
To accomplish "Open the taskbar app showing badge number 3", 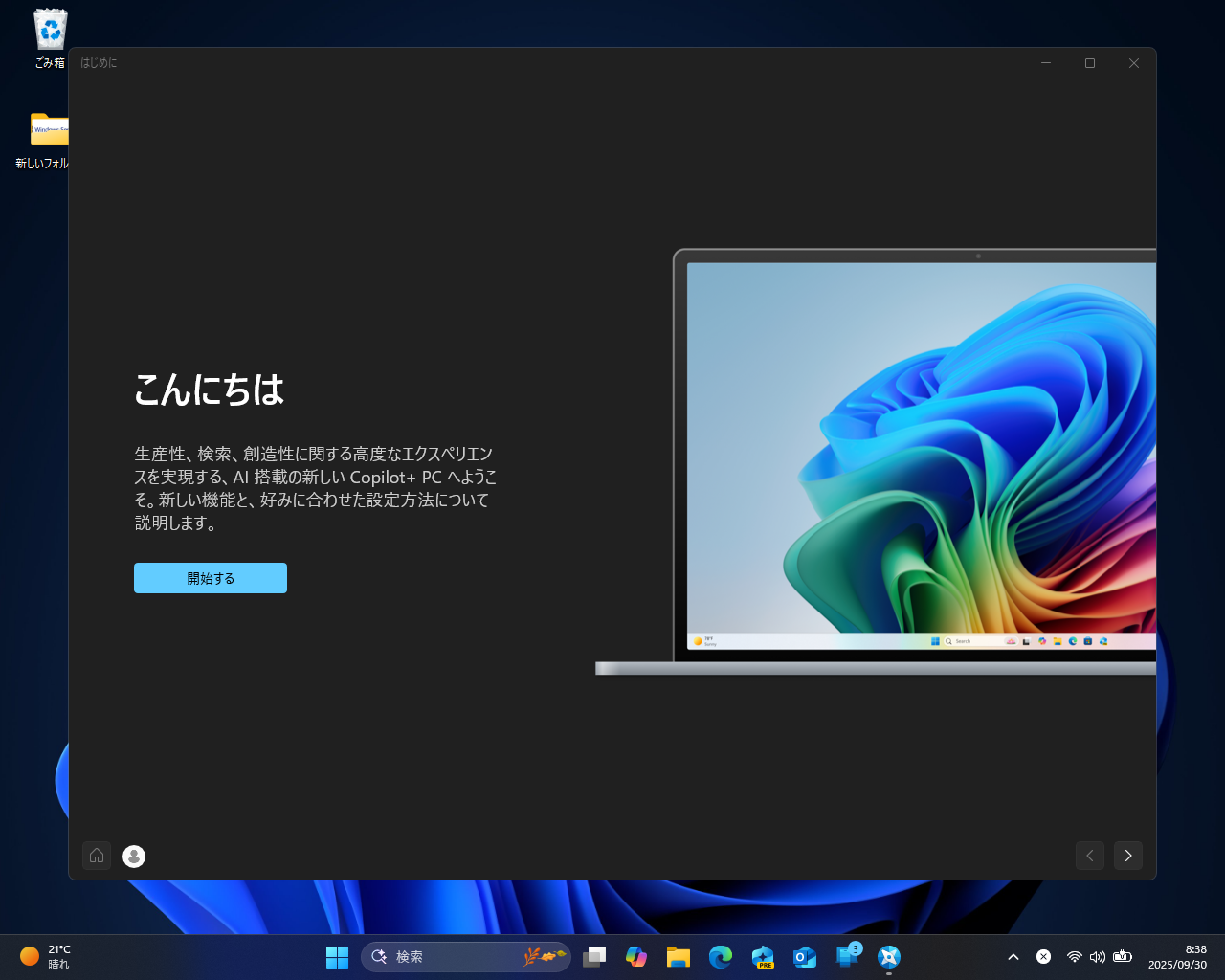I will [x=846, y=956].
